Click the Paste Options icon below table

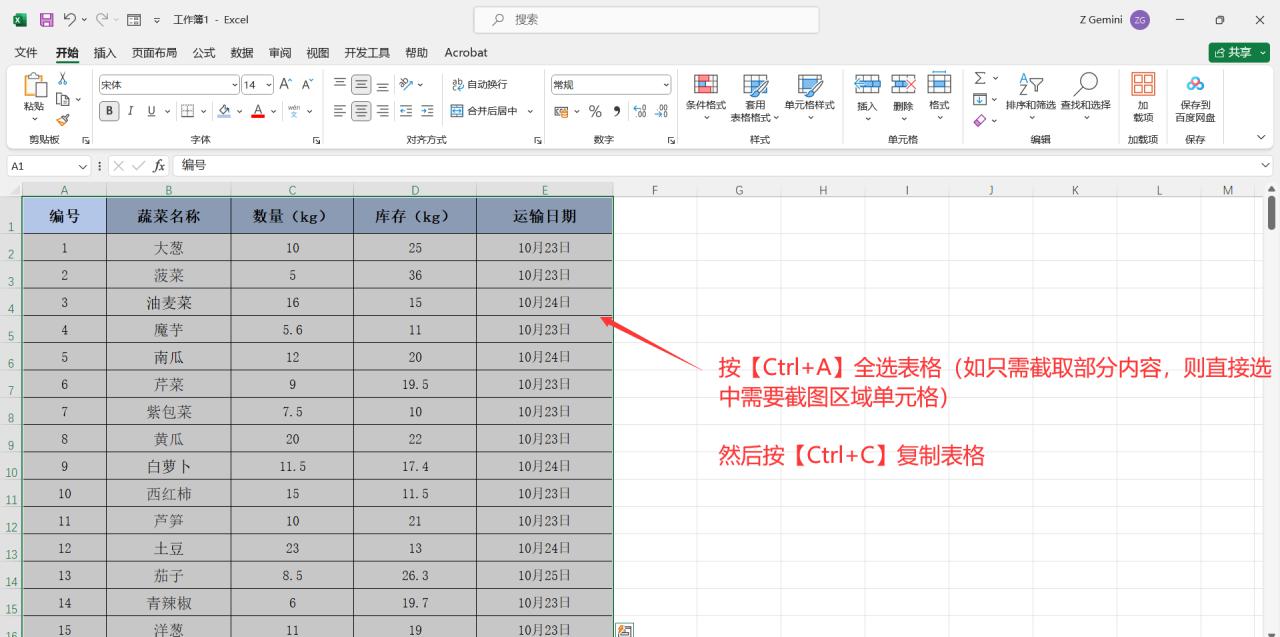point(624,630)
